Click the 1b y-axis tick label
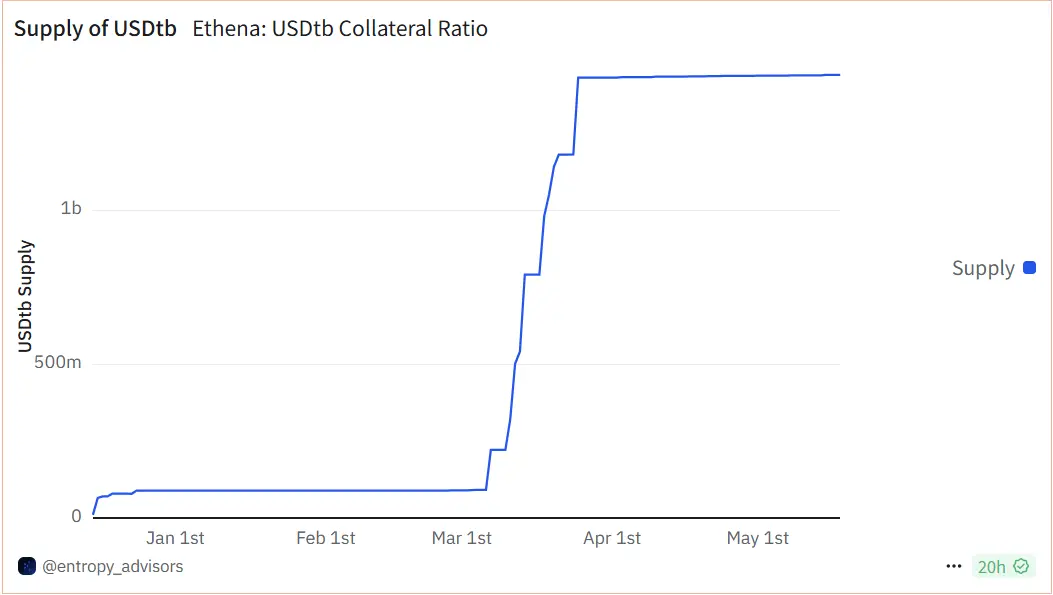Screen dimensions: 1053x595 [x=71, y=209]
